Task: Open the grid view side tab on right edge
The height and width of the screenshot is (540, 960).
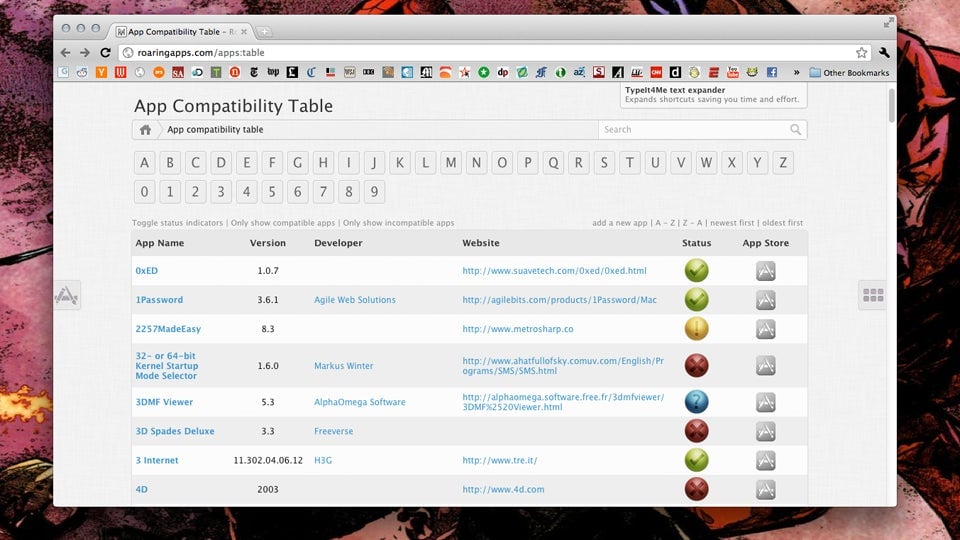Action: 872,296
